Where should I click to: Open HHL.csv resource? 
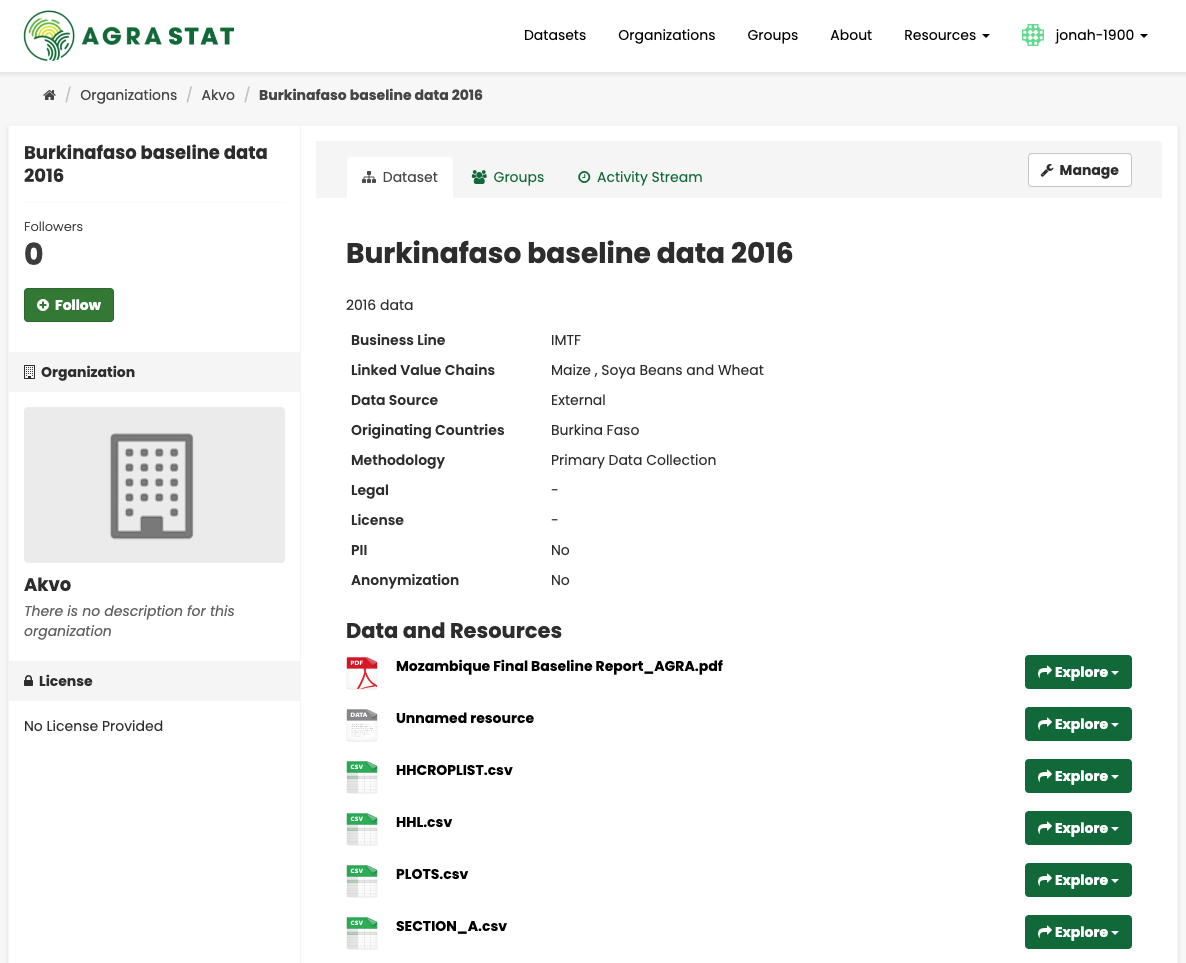[x=424, y=823]
